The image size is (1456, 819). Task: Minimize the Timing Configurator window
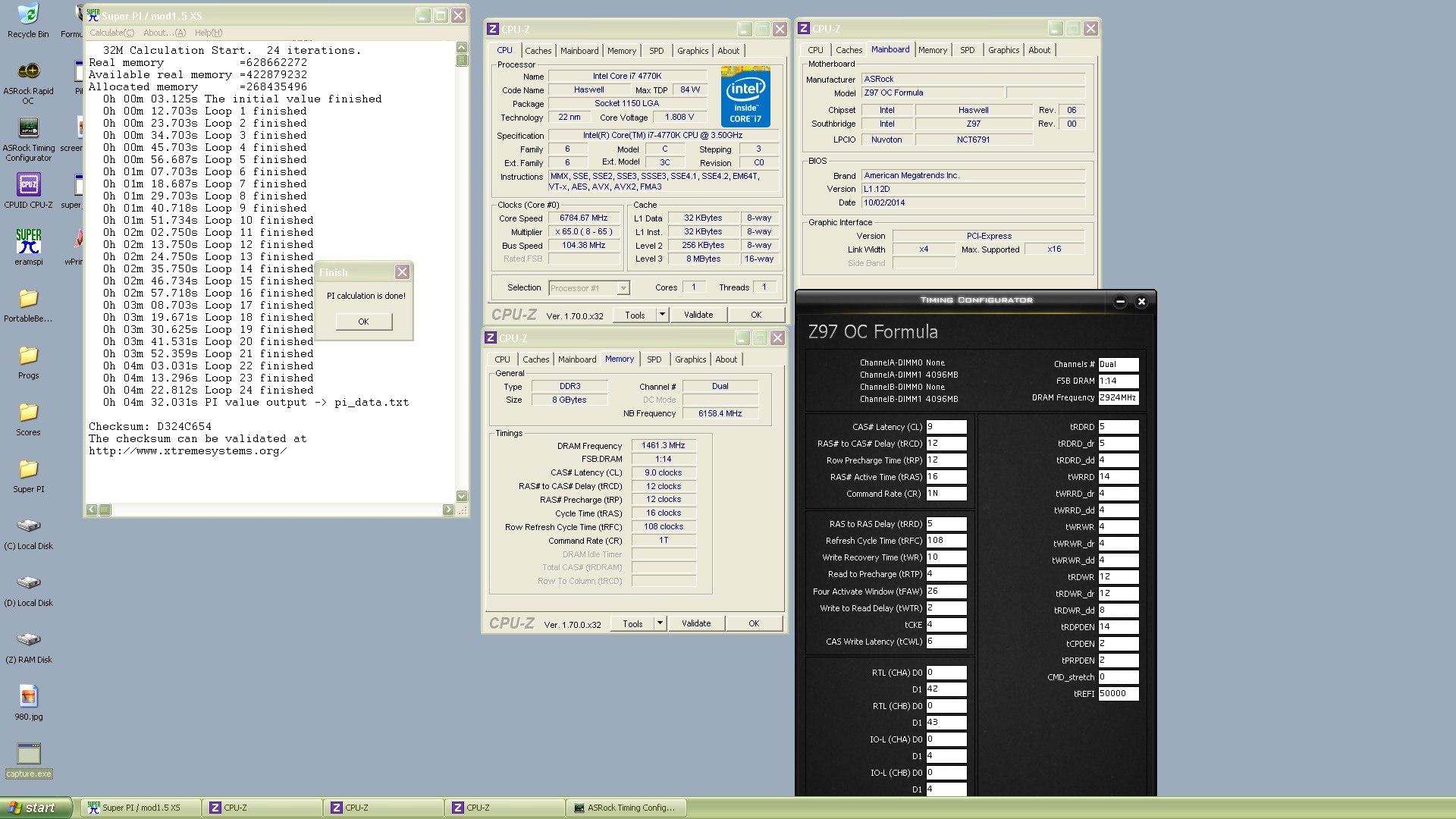coord(1120,301)
